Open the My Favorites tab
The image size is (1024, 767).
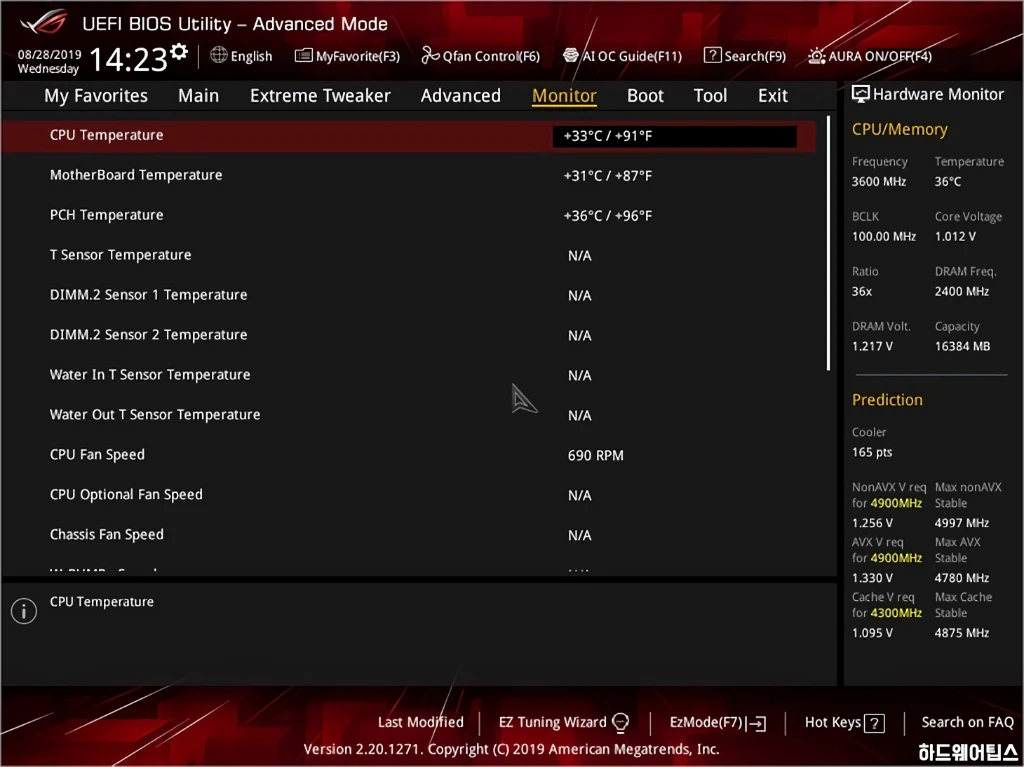point(96,96)
